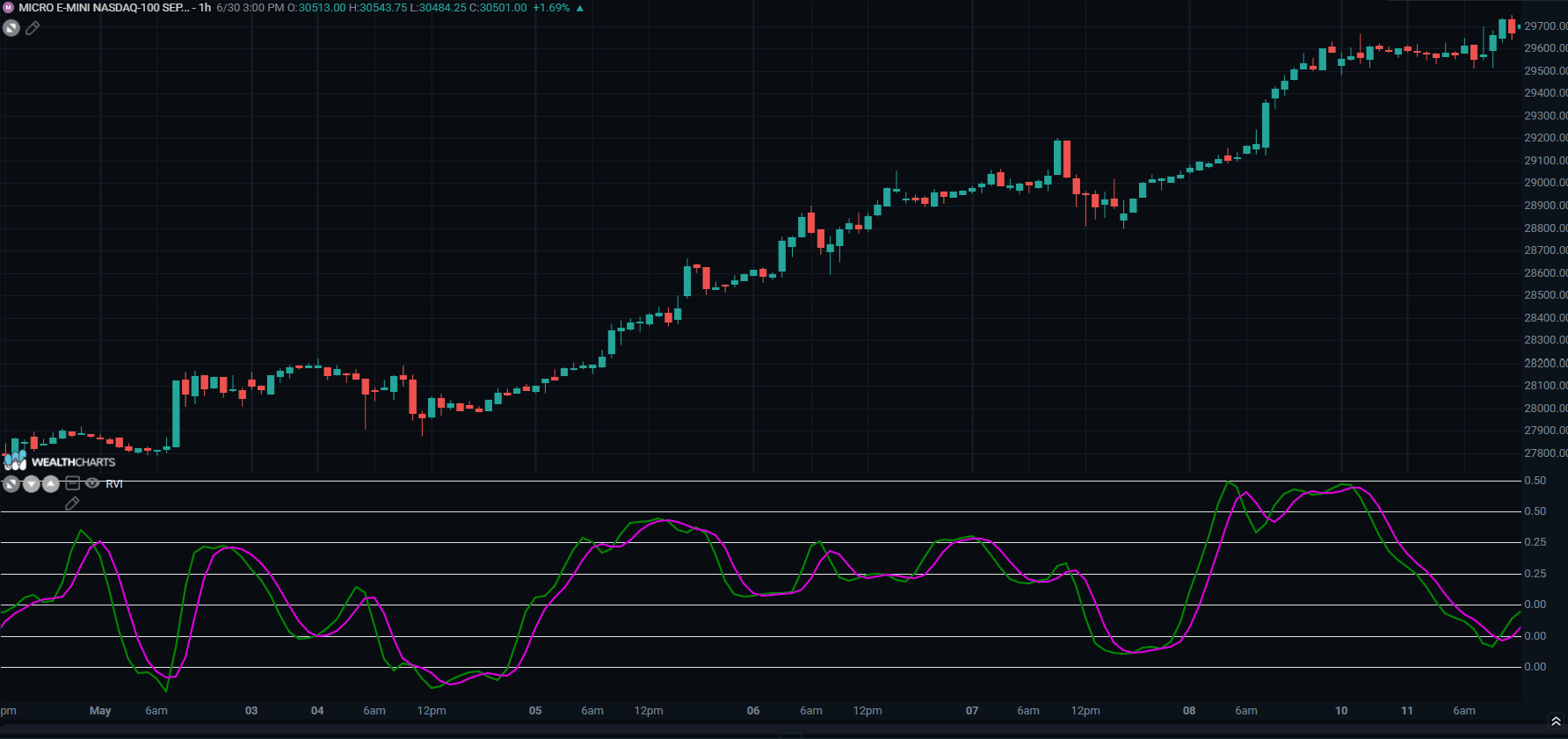Click the 28000.00 price axis label
Image resolution: width=1568 pixels, height=739 pixels.
pyautogui.click(x=1545, y=409)
